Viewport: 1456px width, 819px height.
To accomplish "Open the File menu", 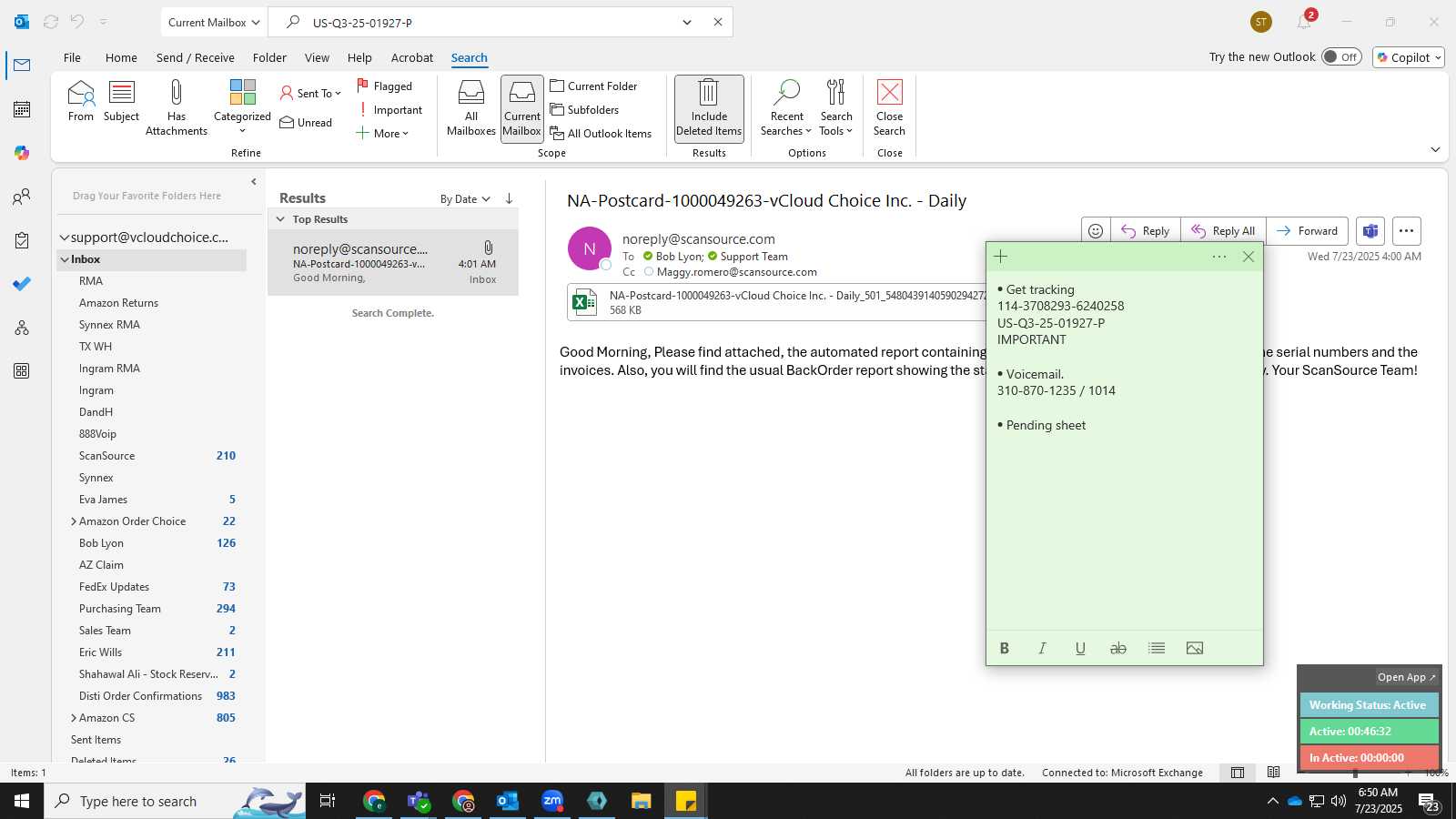I will 72,57.
